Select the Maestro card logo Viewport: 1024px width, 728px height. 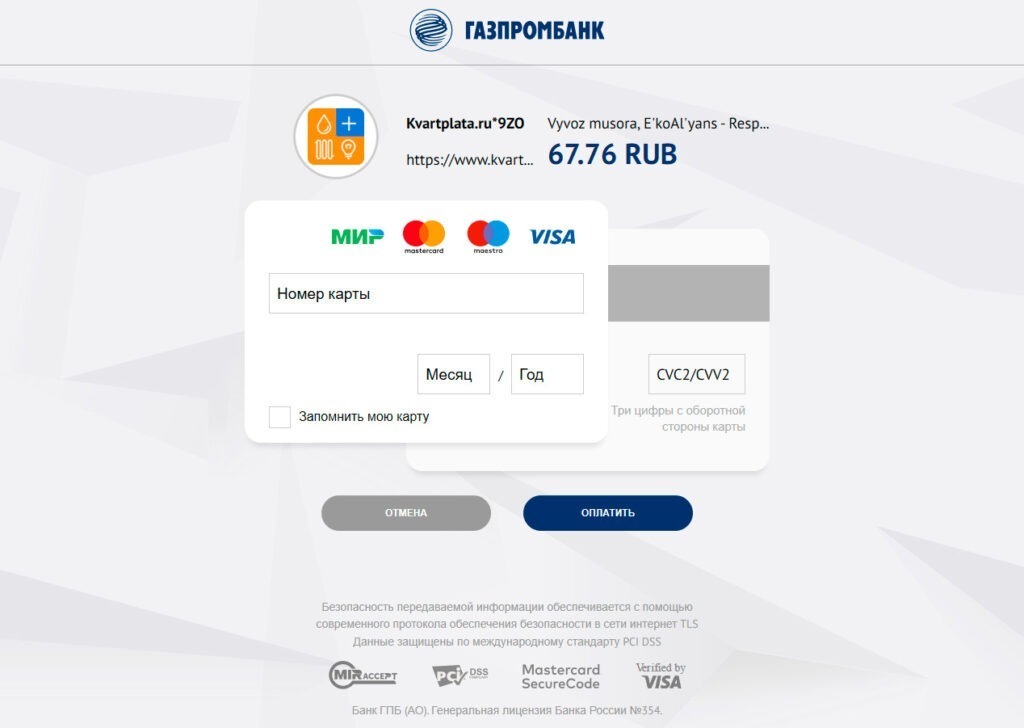pyautogui.click(x=488, y=236)
